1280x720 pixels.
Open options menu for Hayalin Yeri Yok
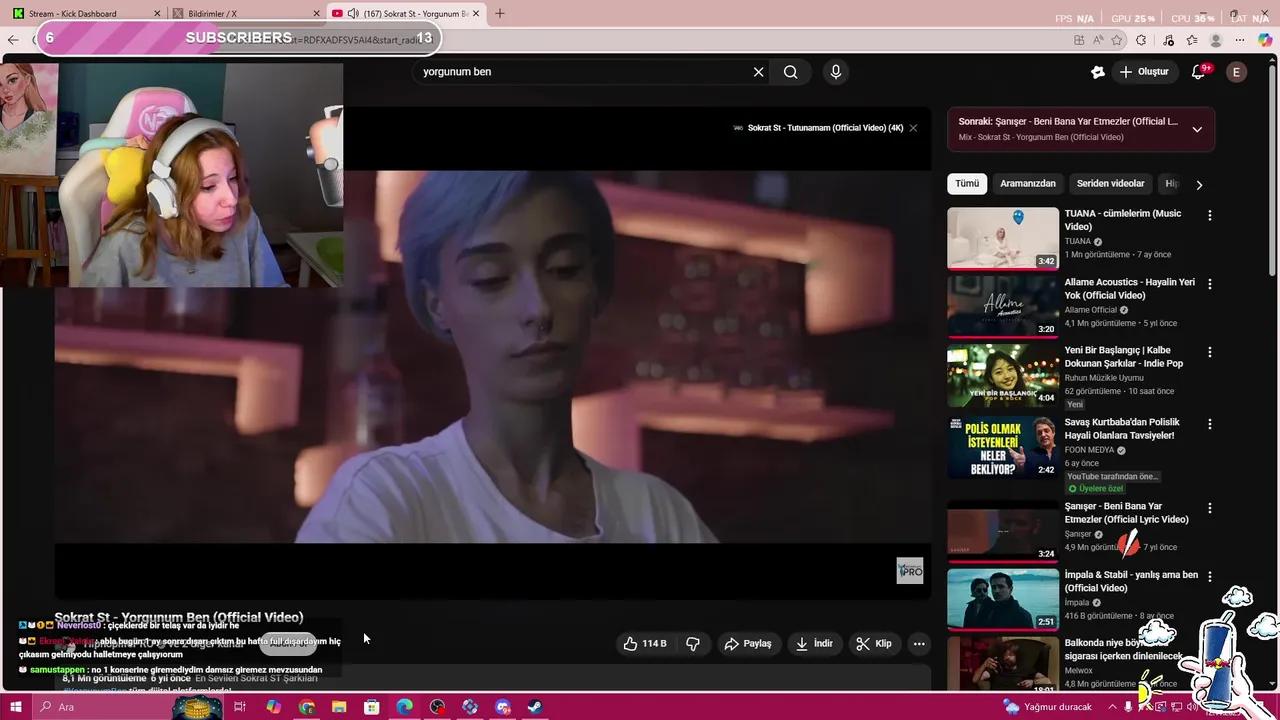1210,284
